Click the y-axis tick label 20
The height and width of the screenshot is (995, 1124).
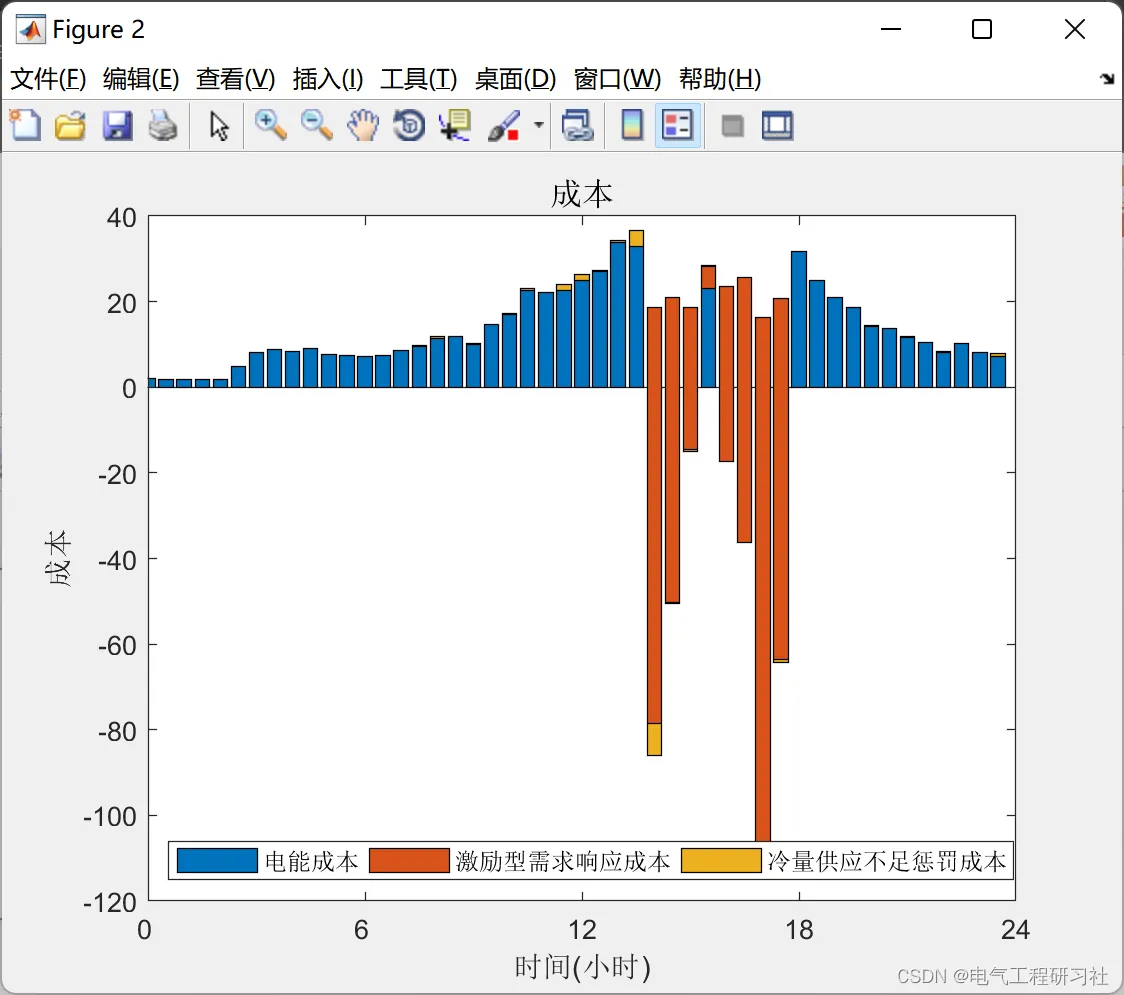[x=121, y=303]
